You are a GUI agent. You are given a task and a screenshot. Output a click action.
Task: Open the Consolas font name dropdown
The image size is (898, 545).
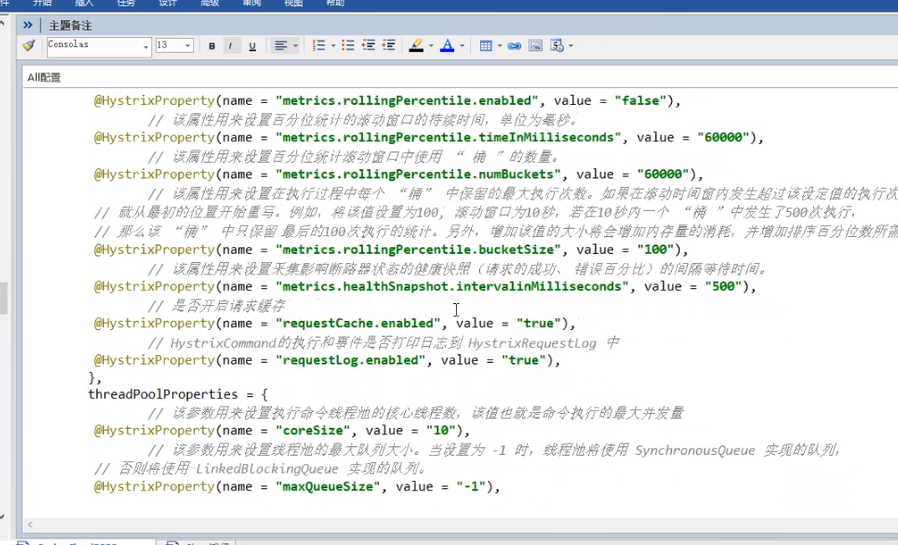(x=145, y=47)
